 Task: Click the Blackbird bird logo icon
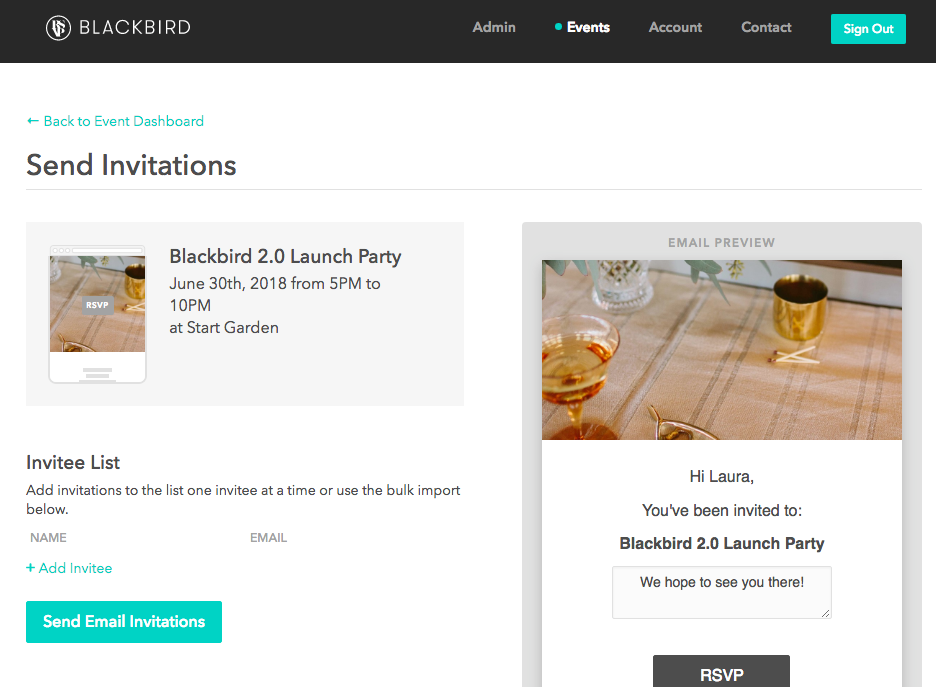pyautogui.click(x=58, y=28)
